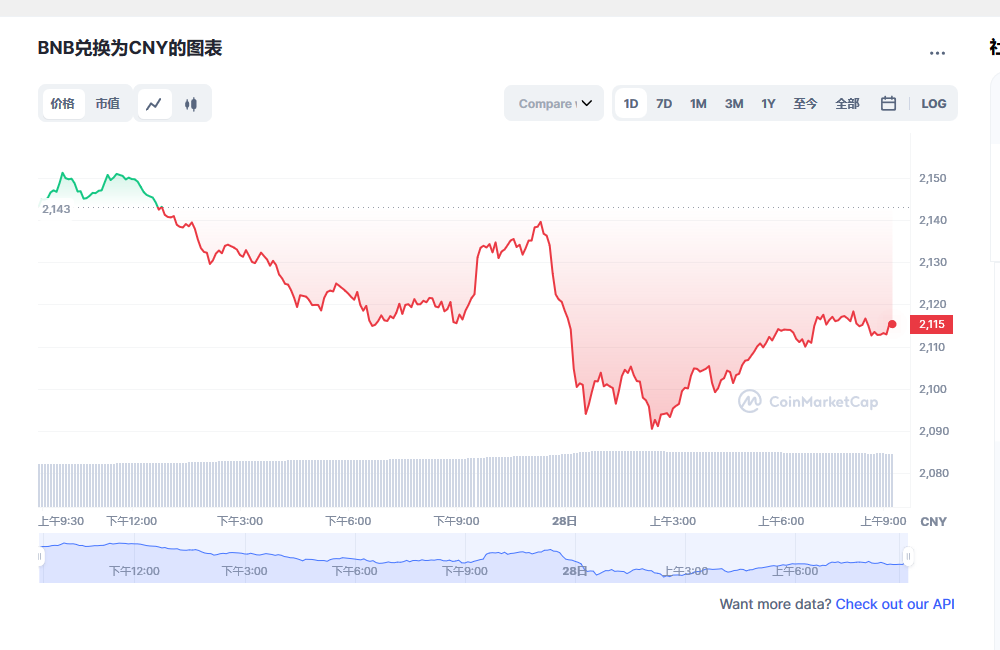Expand the Compare dropdown
Viewport: 1000px width, 650px height.
pyautogui.click(x=555, y=103)
